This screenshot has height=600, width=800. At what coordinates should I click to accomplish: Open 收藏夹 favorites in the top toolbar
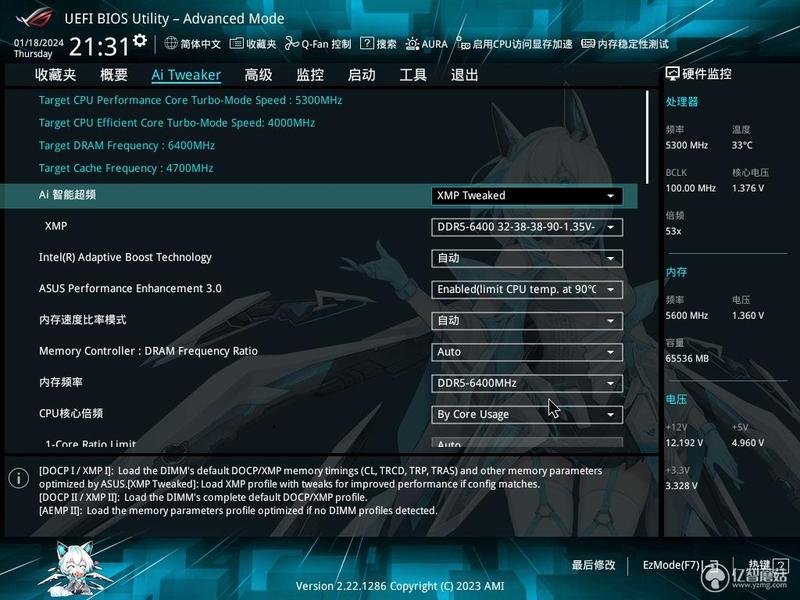point(253,44)
